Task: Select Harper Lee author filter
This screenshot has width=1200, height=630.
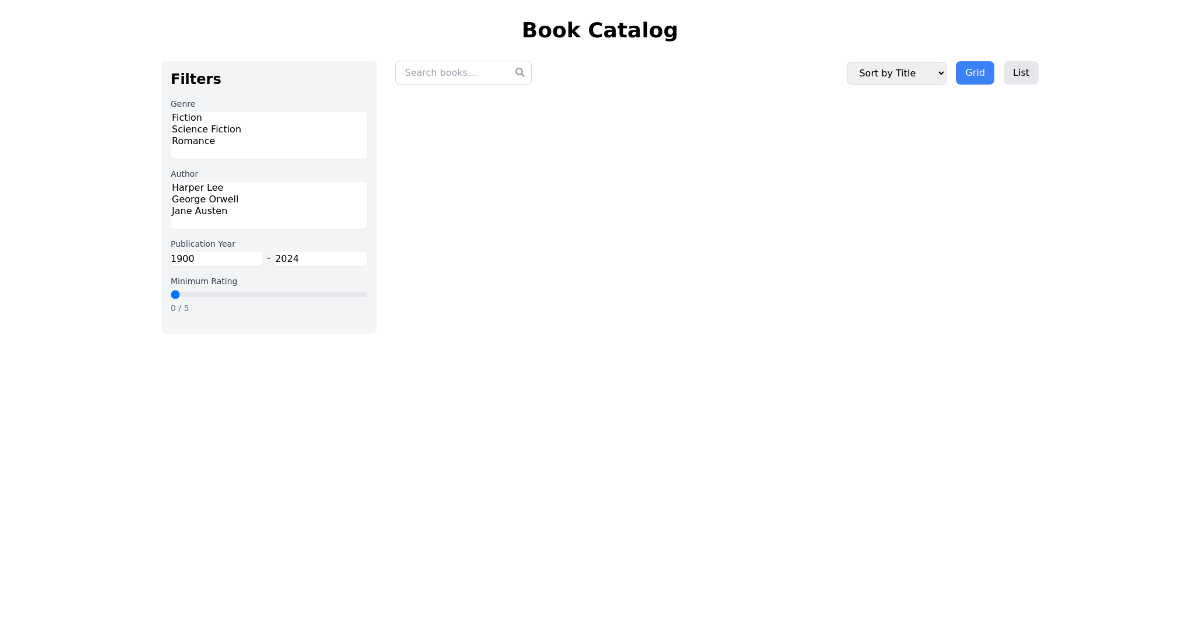Action: click(x=197, y=187)
